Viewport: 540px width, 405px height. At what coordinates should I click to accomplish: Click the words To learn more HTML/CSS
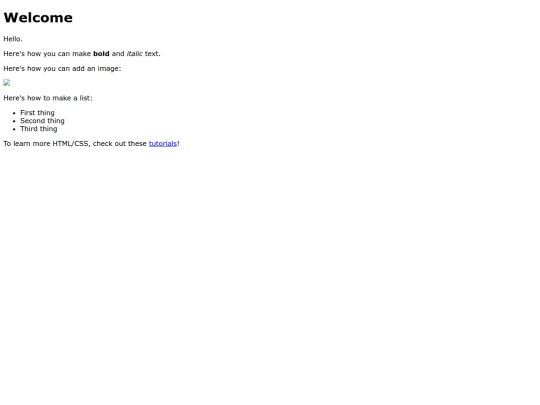[47, 144]
